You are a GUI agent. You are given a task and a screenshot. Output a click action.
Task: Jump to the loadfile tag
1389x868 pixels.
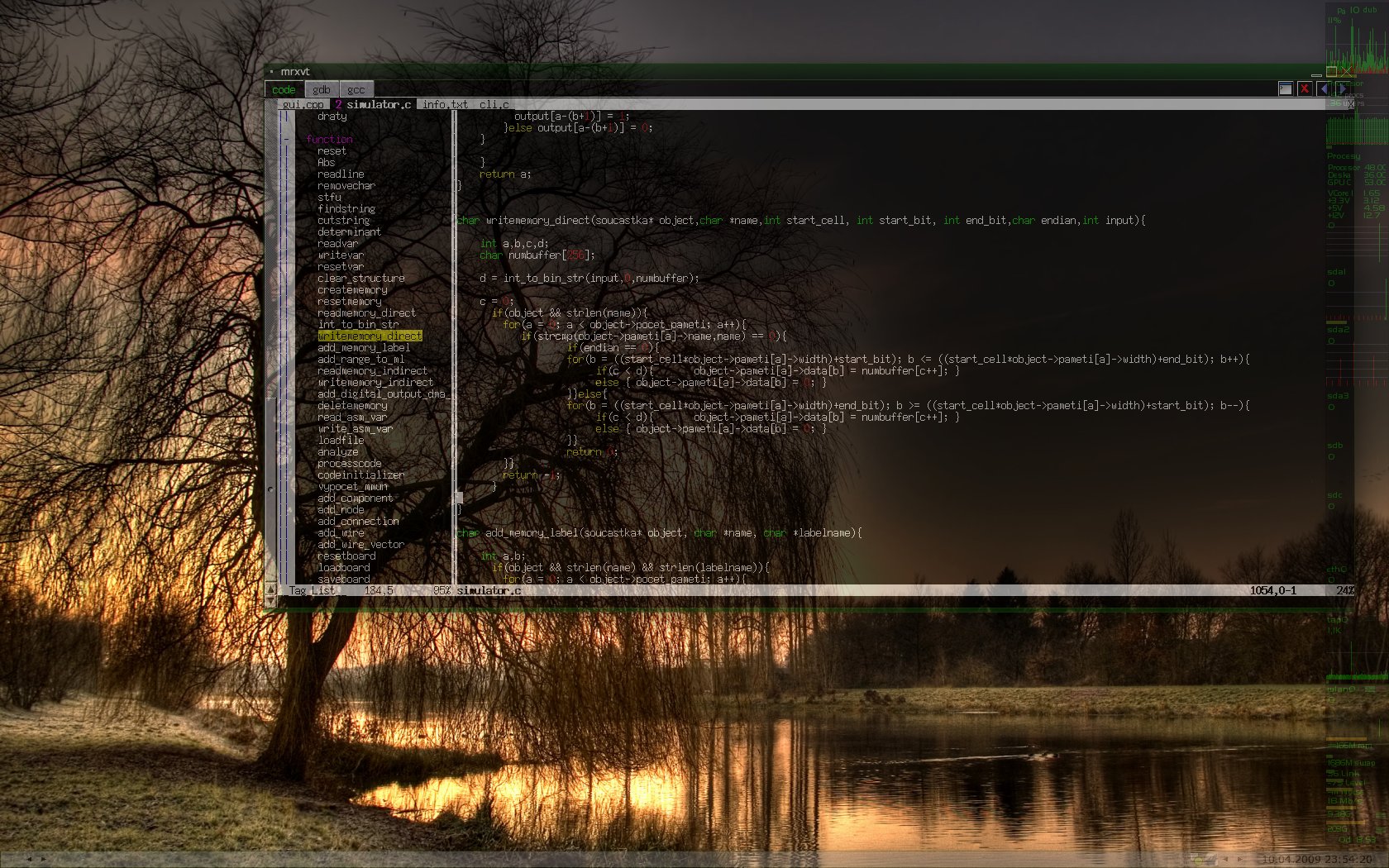point(341,440)
